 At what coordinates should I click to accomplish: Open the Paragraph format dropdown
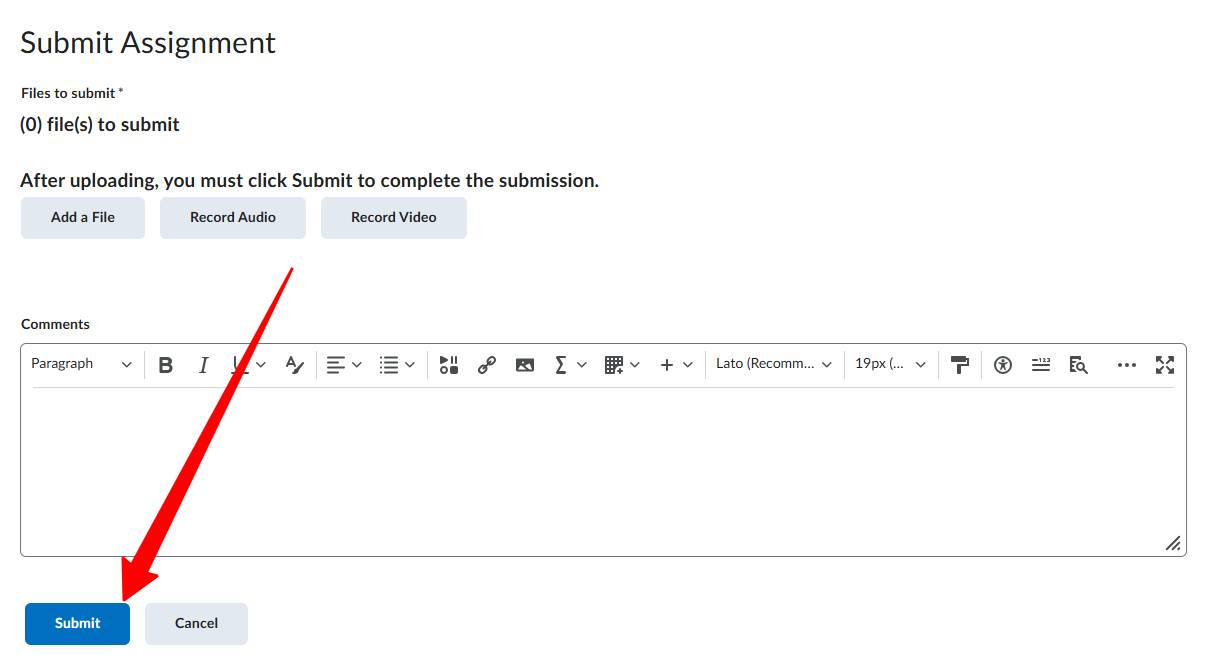point(82,364)
